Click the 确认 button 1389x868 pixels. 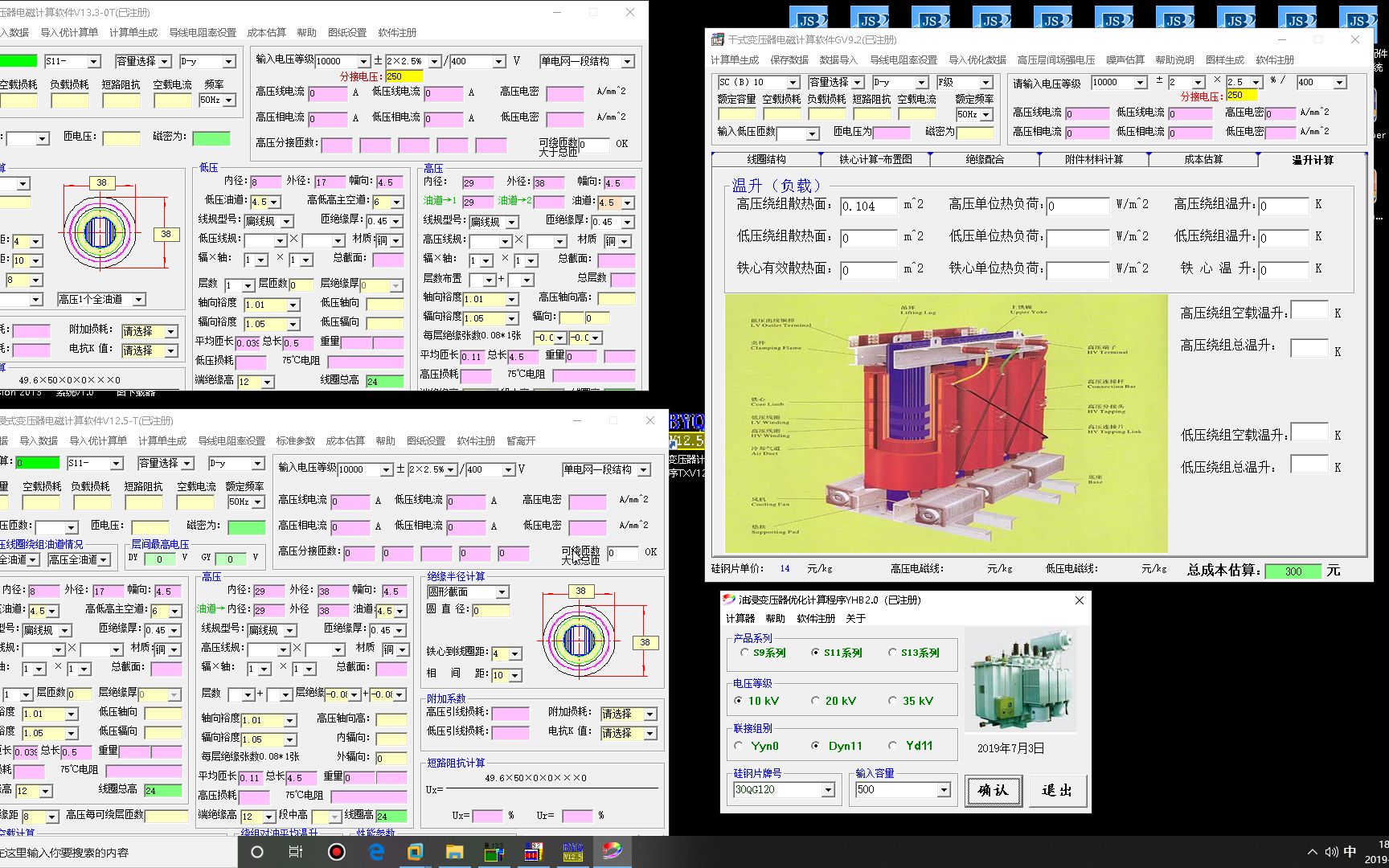tap(993, 790)
